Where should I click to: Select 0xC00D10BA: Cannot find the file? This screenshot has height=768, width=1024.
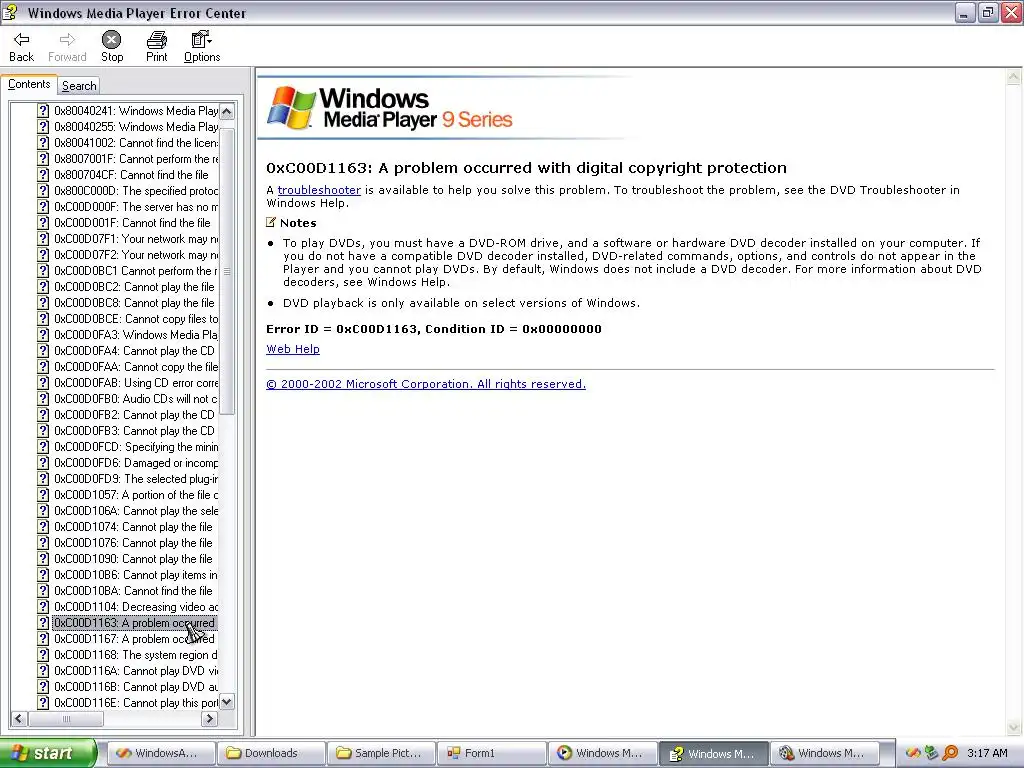[x=133, y=591]
